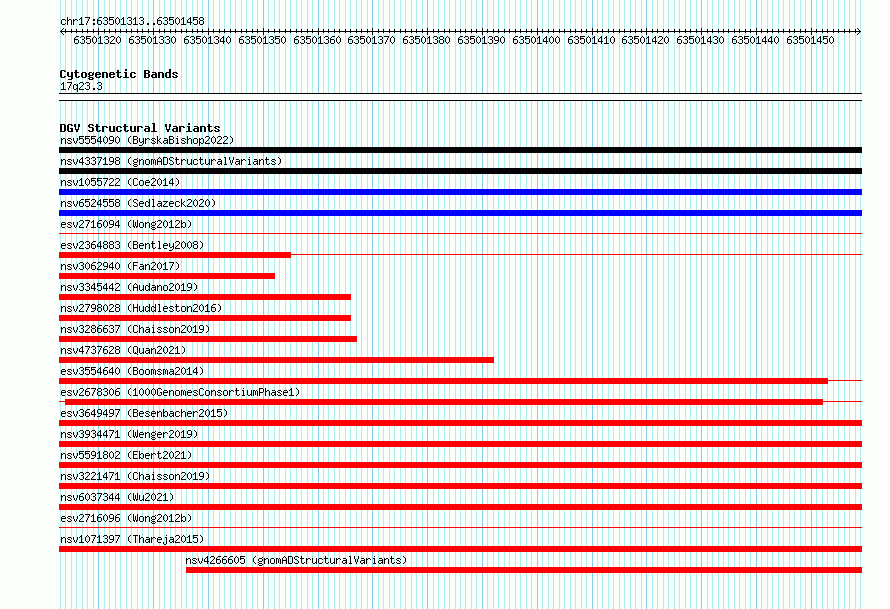Open nsv1071397 (Thareja2015) variant
The image size is (890, 609).
[132, 539]
